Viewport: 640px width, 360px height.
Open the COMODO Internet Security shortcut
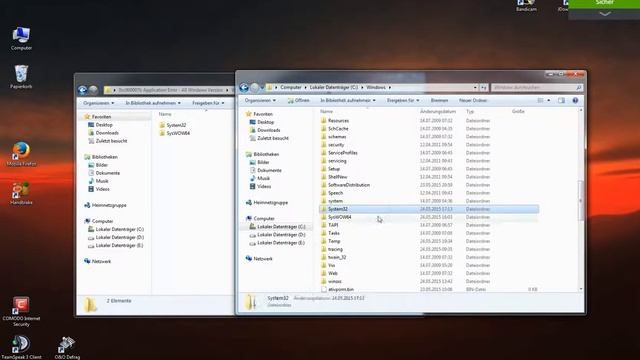click(x=21, y=311)
